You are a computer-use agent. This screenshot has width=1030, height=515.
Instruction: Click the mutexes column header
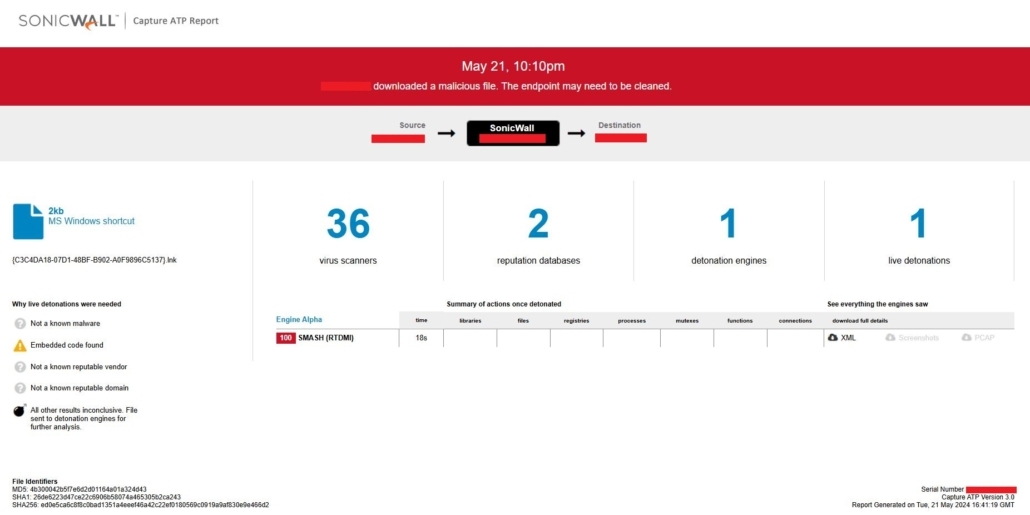[x=686, y=321]
